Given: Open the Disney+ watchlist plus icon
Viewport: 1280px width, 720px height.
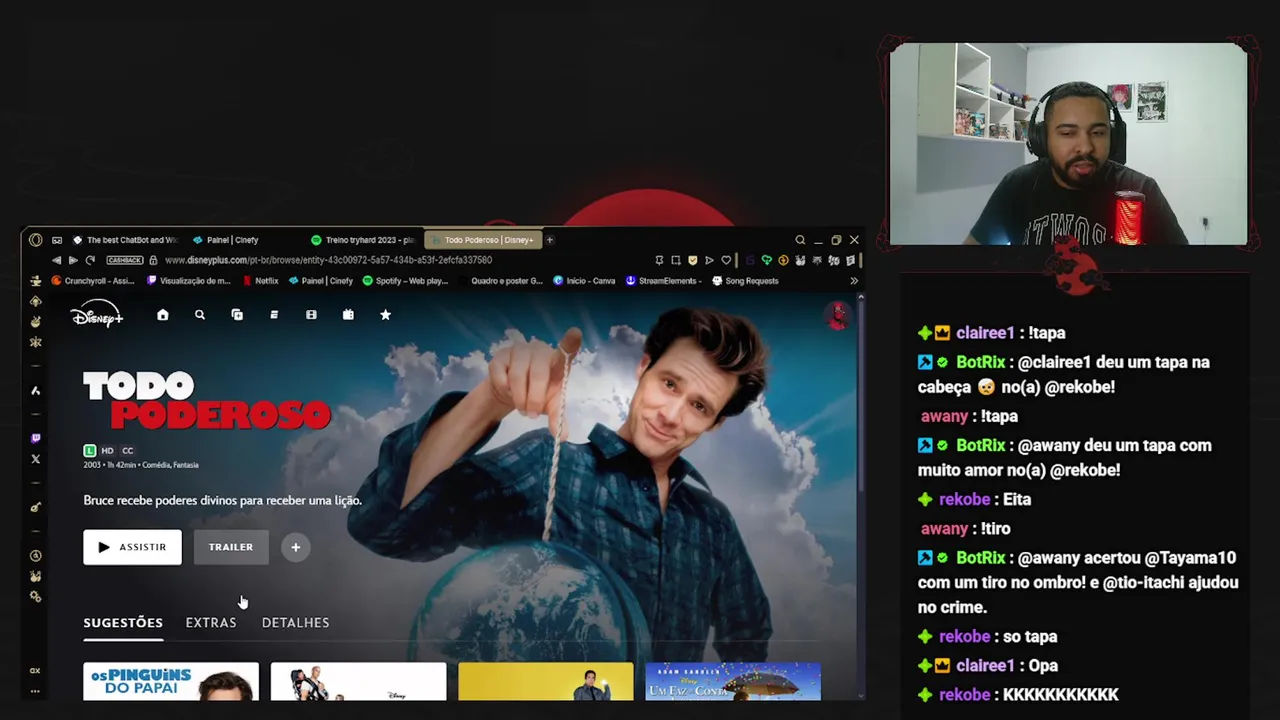Looking at the screenshot, I should (237, 315).
